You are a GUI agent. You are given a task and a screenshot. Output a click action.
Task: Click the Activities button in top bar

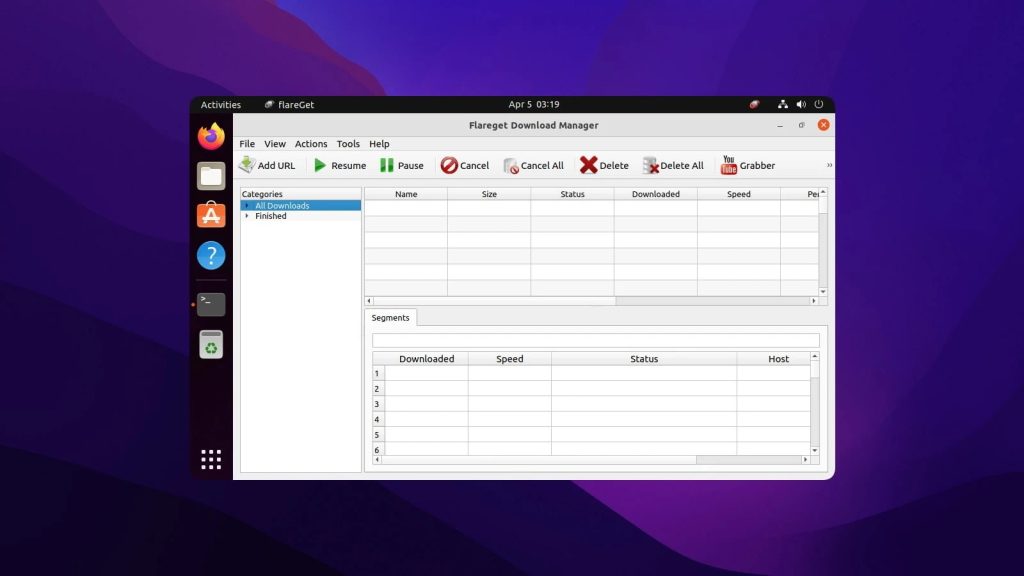(x=221, y=104)
